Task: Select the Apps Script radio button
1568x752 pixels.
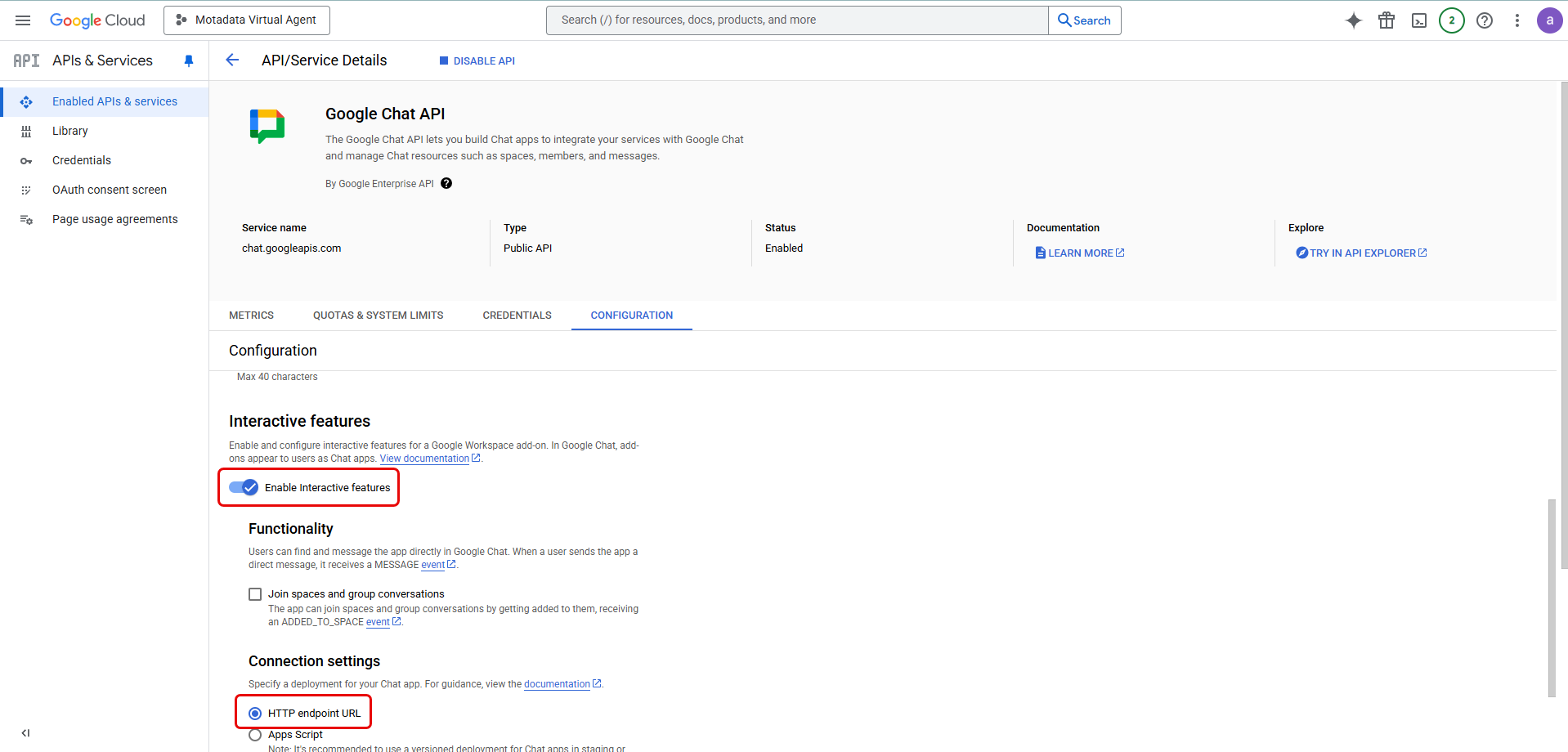Action: point(255,734)
